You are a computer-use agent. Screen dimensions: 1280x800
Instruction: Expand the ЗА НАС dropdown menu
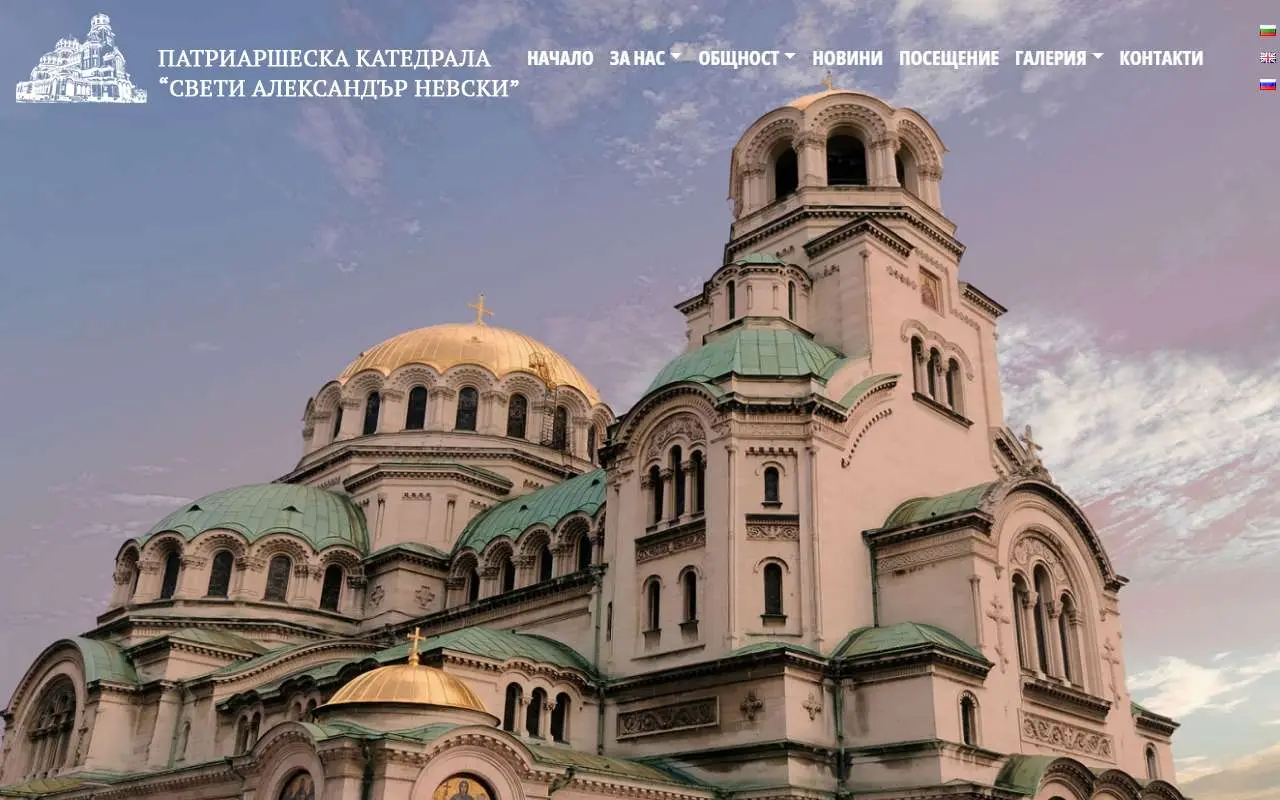pos(645,58)
